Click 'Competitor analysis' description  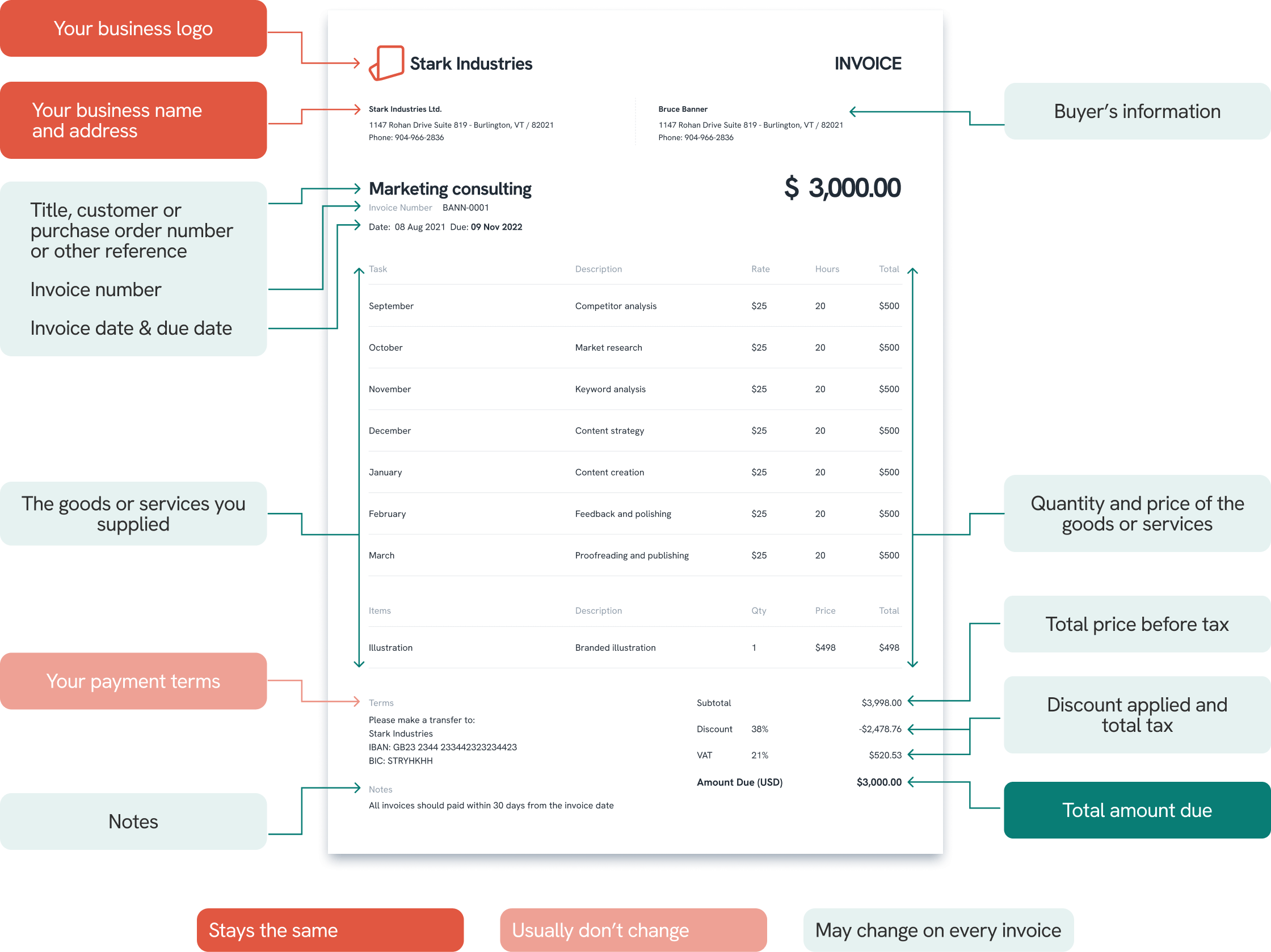click(616, 306)
